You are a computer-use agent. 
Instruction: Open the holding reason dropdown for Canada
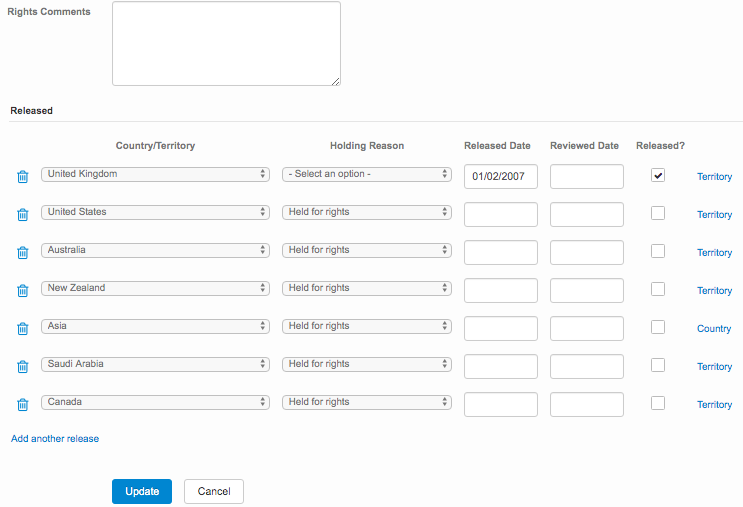tap(367, 402)
